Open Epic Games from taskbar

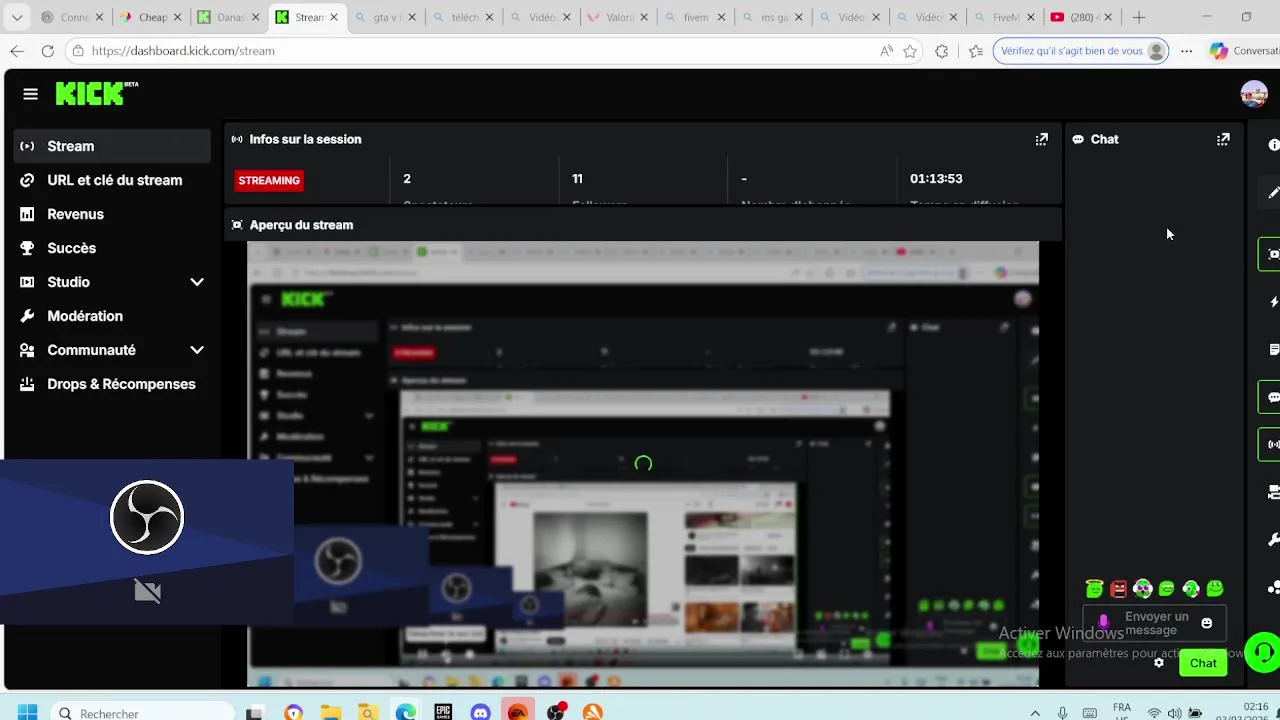click(x=443, y=712)
